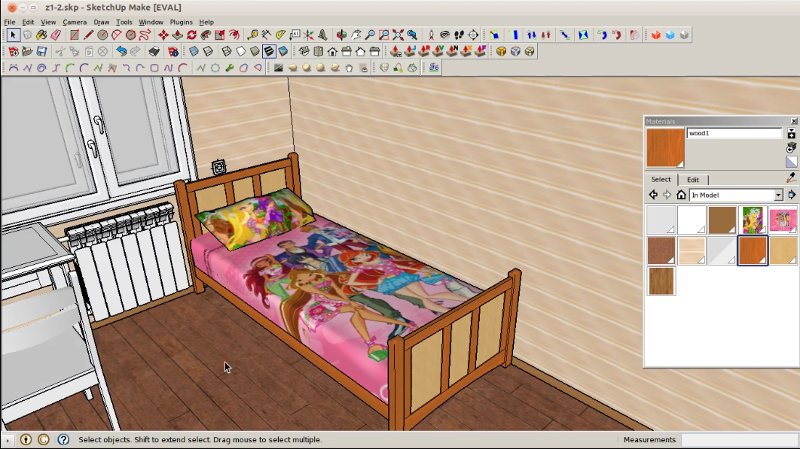Choose the Freehand squiggle tool
The width and height of the screenshot is (800, 449).
145,35
